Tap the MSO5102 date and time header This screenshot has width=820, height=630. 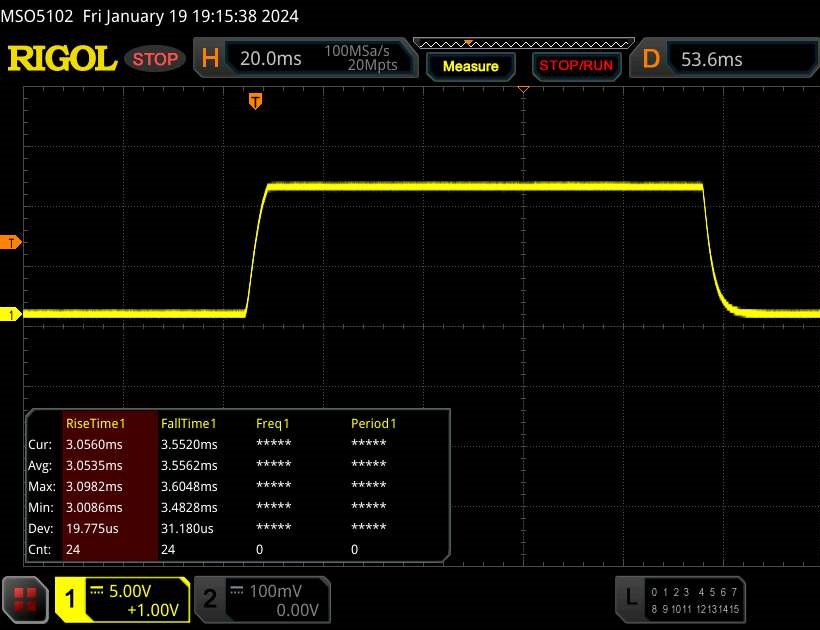point(150,16)
